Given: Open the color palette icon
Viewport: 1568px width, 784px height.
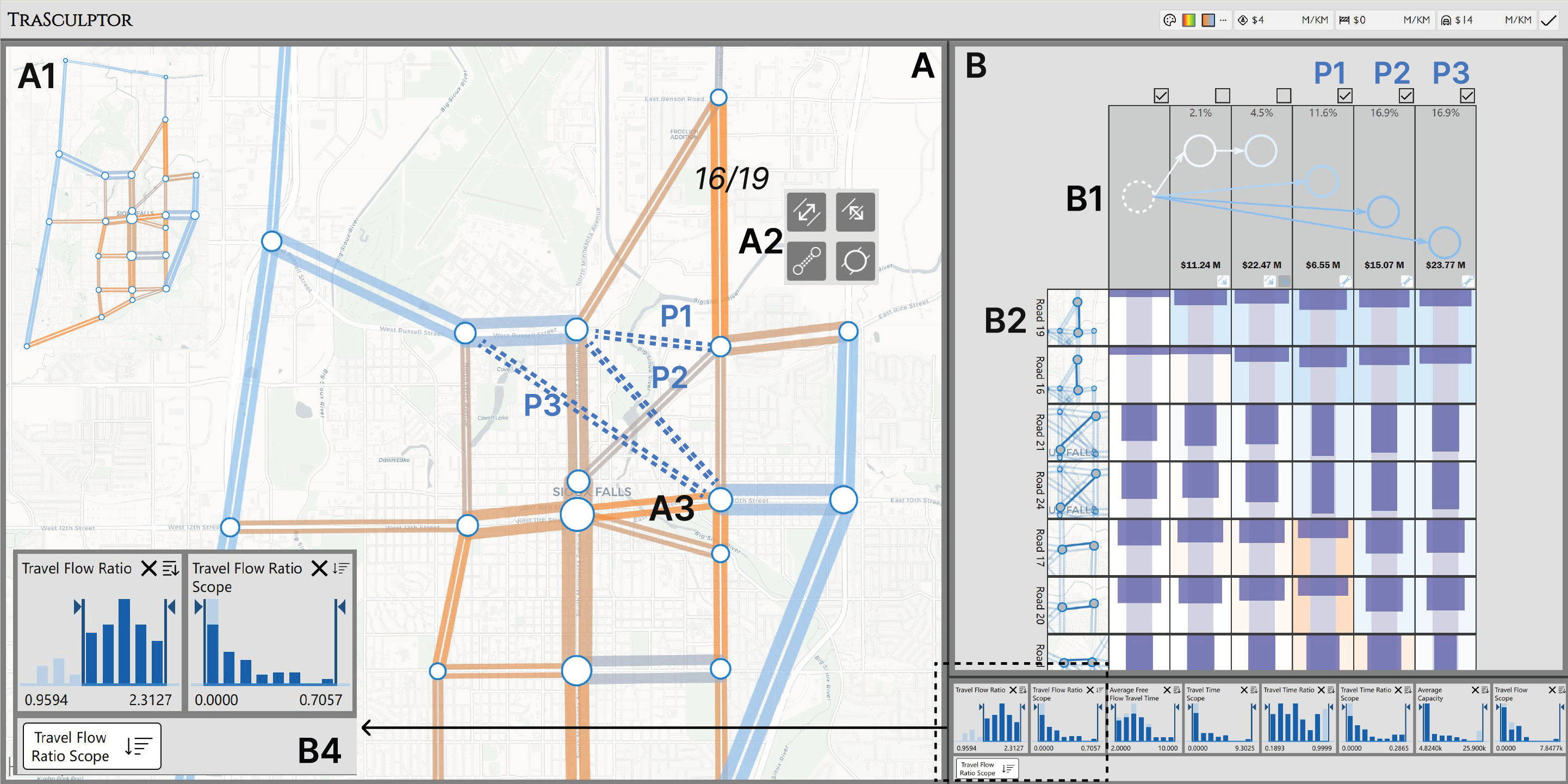Looking at the screenshot, I should point(1169,20).
